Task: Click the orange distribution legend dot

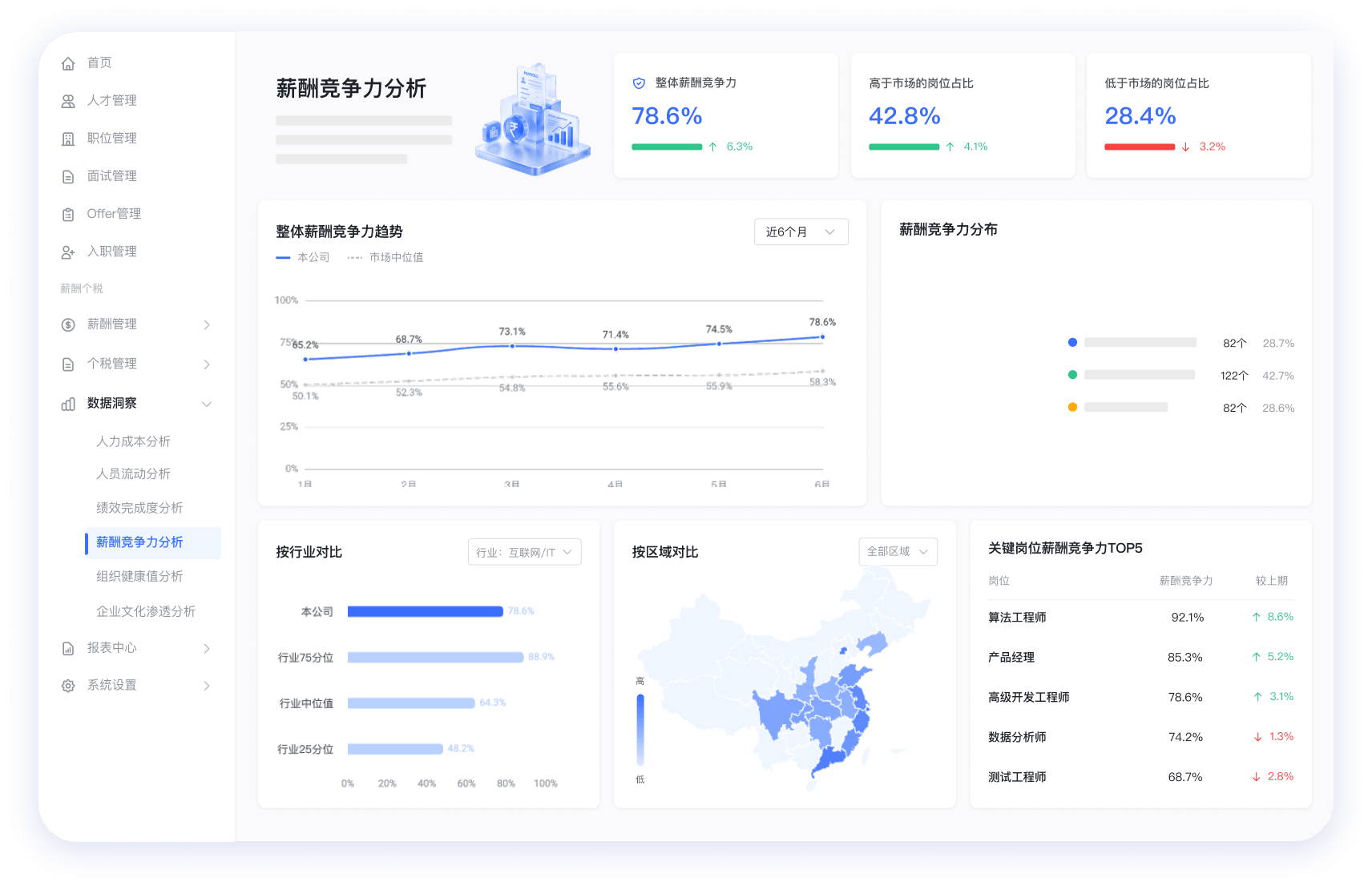Action: tap(1072, 407)
